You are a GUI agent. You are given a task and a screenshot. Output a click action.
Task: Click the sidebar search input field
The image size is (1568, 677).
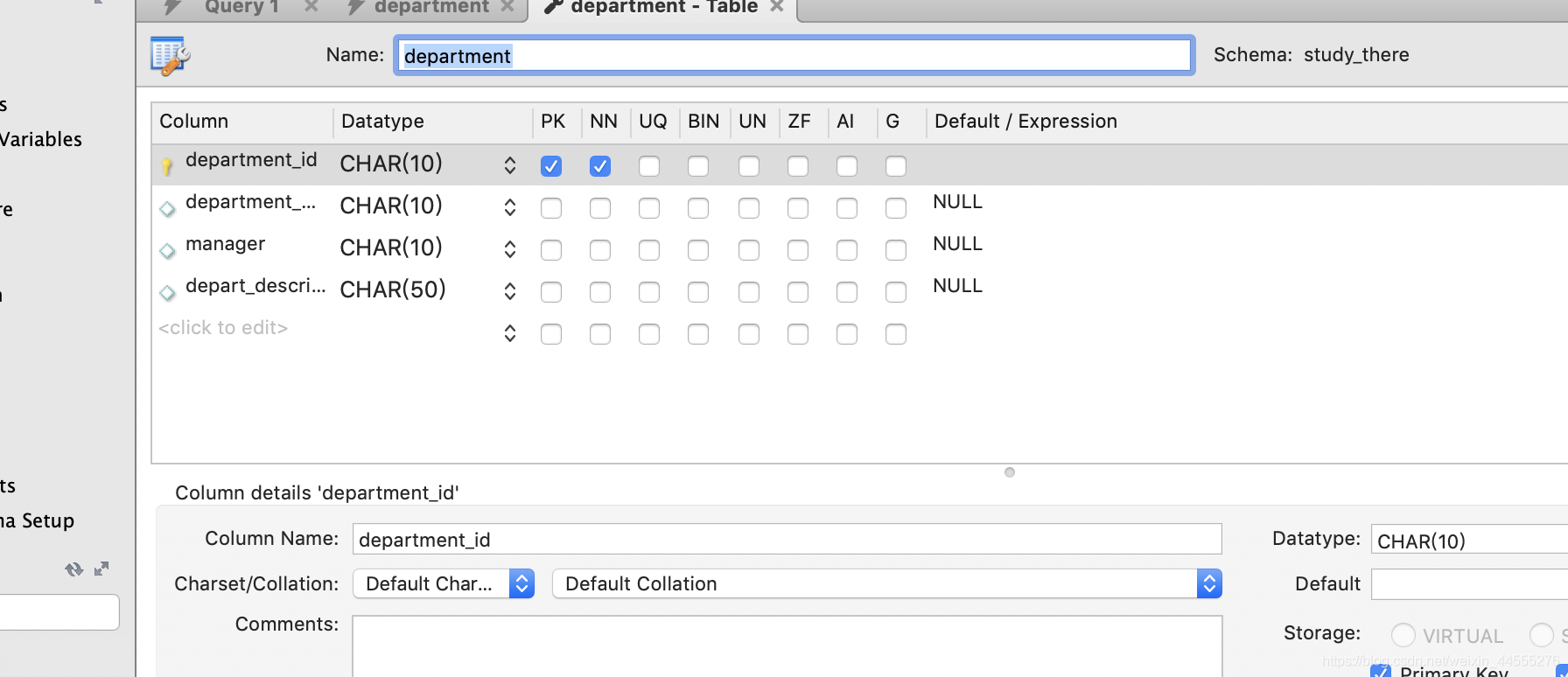coord(59,612)
